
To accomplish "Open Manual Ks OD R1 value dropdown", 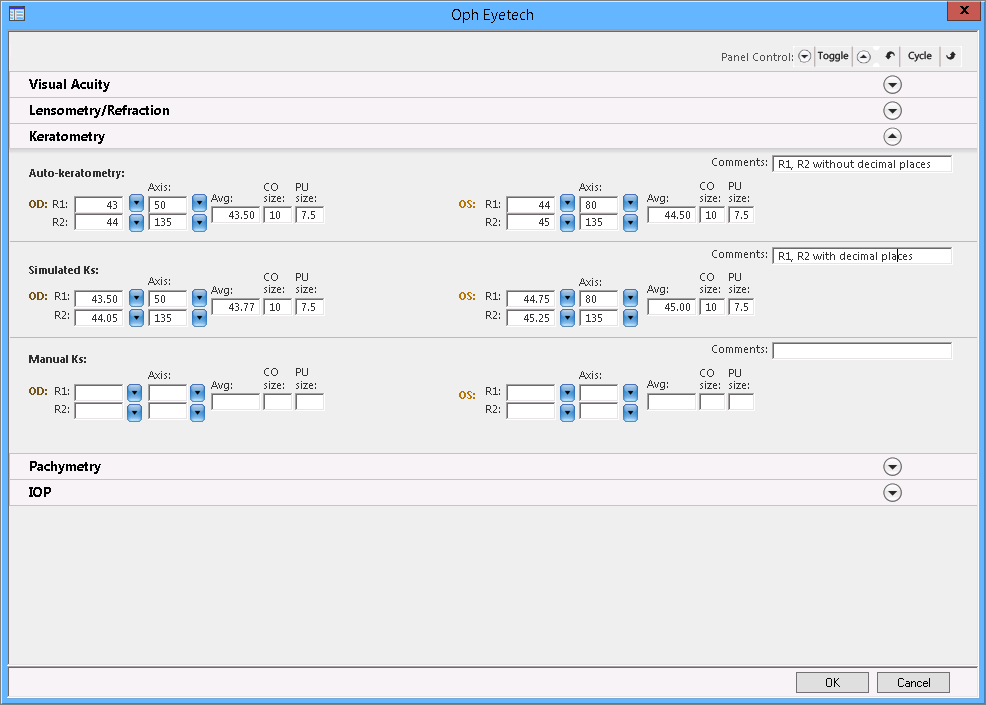I will coord(134,393).
